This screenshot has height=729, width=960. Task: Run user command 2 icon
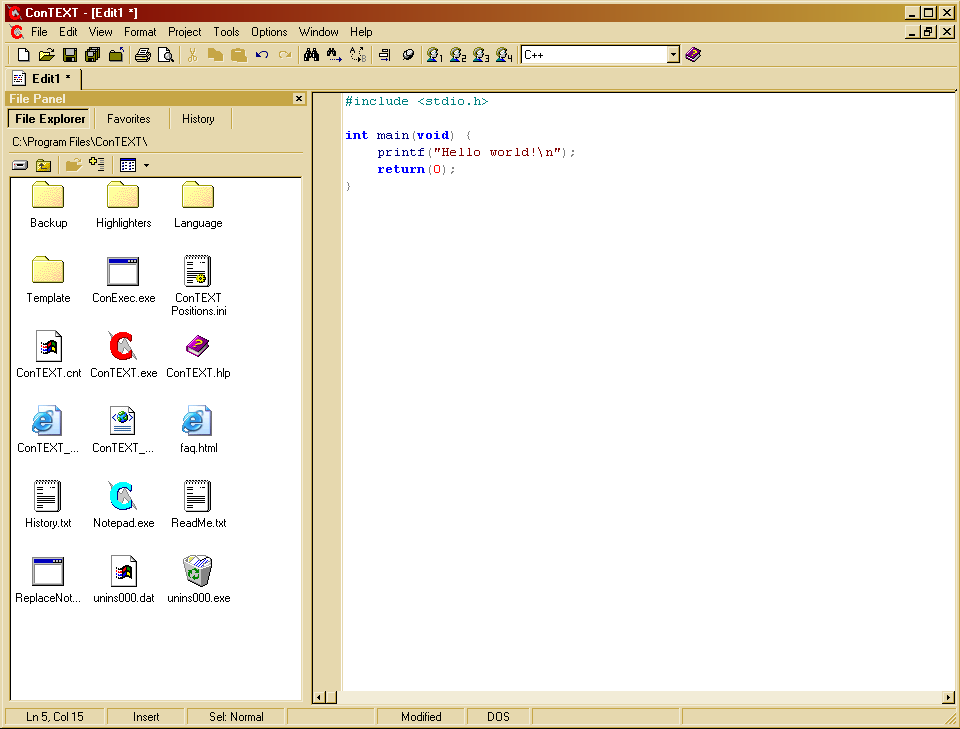coord(458,55)
